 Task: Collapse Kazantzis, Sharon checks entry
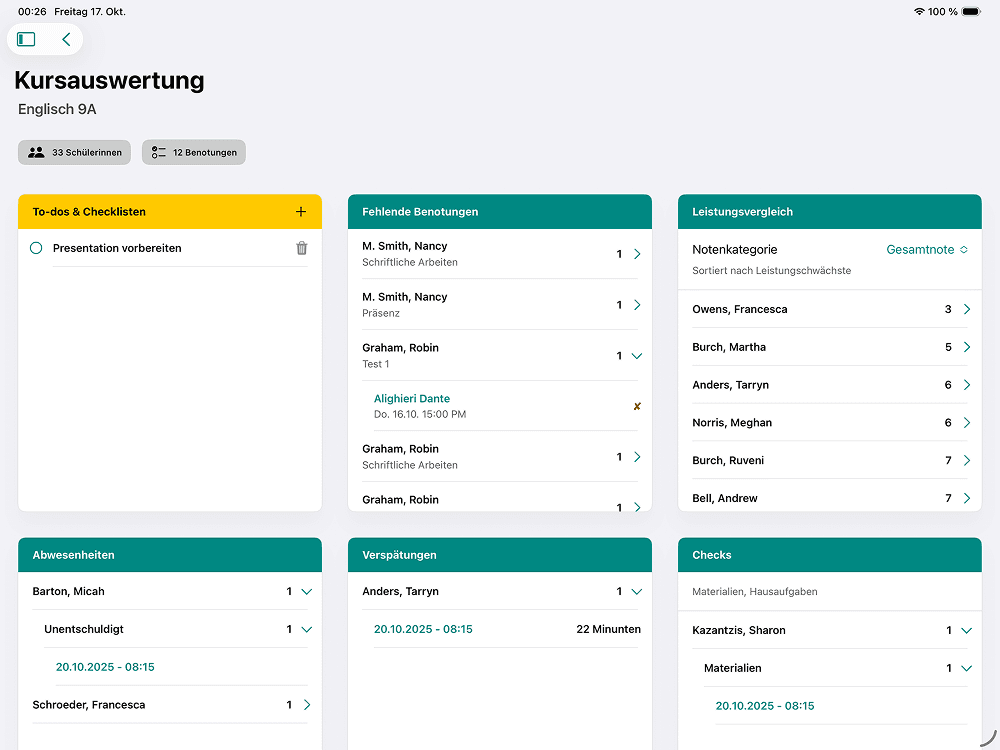(x=966, y=631)
